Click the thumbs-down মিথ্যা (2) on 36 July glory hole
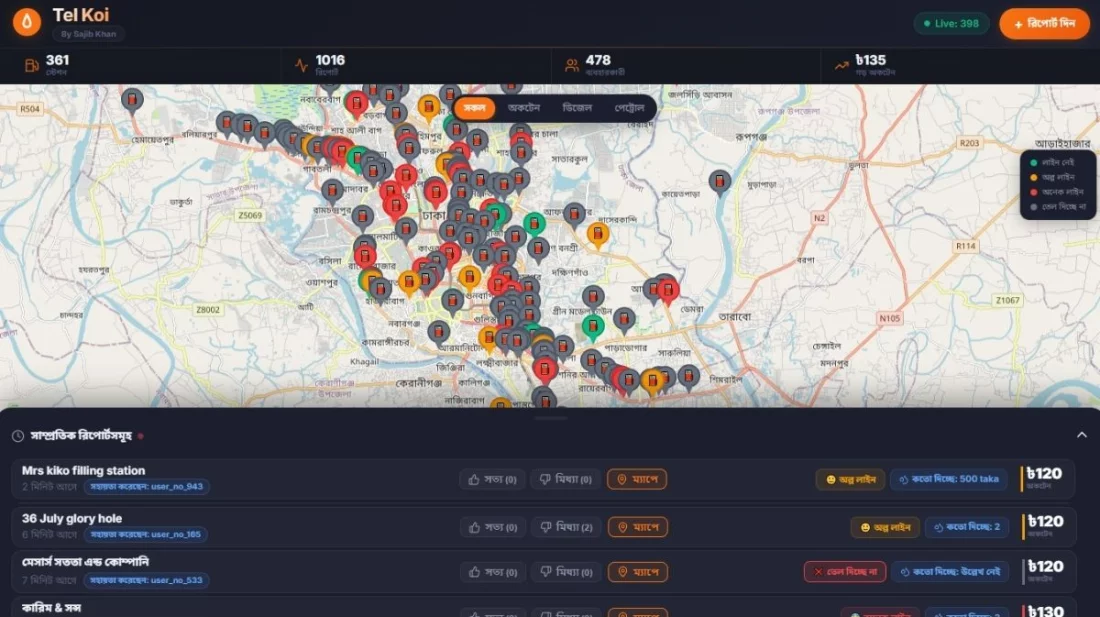This screenshot has height=617, width=1100. pyautogui.click(x=565, y=527)
